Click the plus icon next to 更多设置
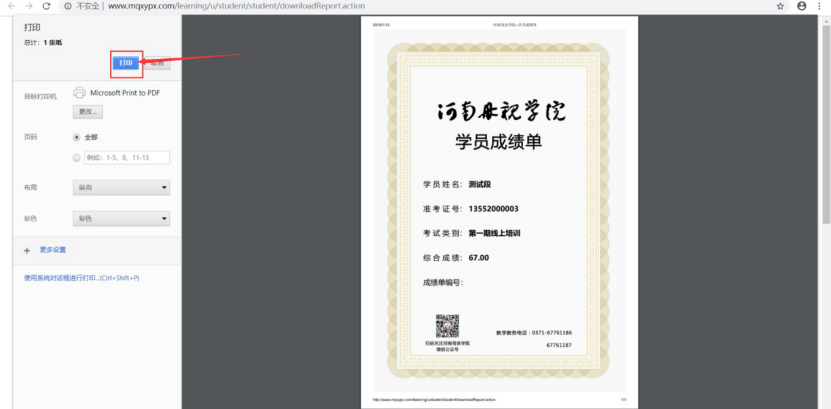 pos(27,251)
